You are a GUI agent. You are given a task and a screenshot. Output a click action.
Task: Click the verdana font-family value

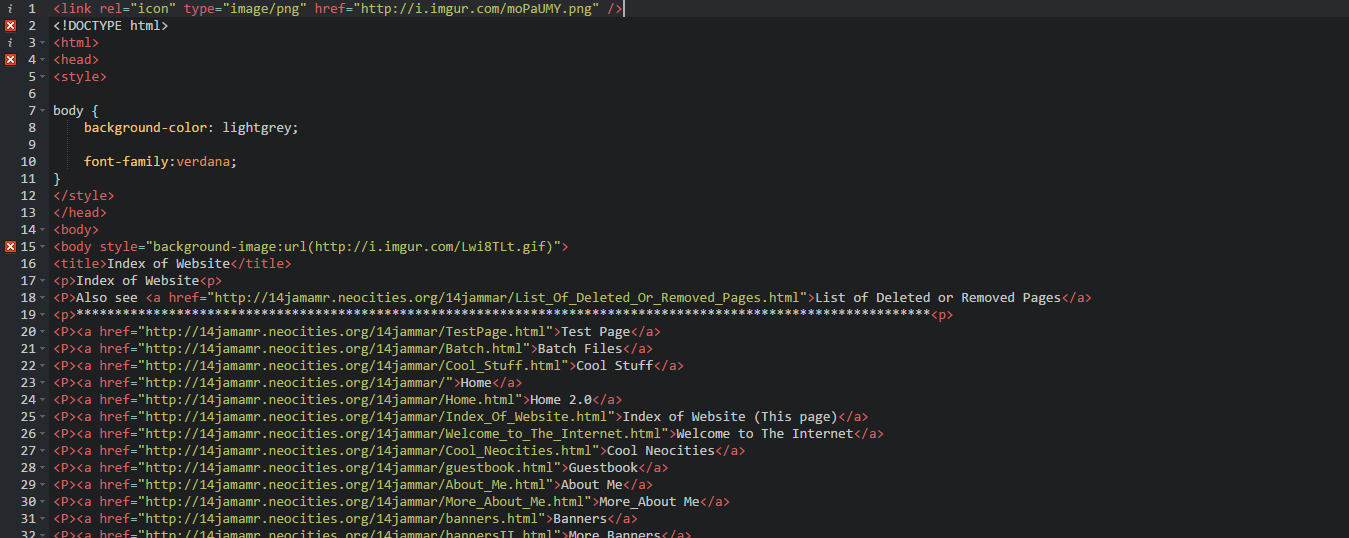pos(206,161)
